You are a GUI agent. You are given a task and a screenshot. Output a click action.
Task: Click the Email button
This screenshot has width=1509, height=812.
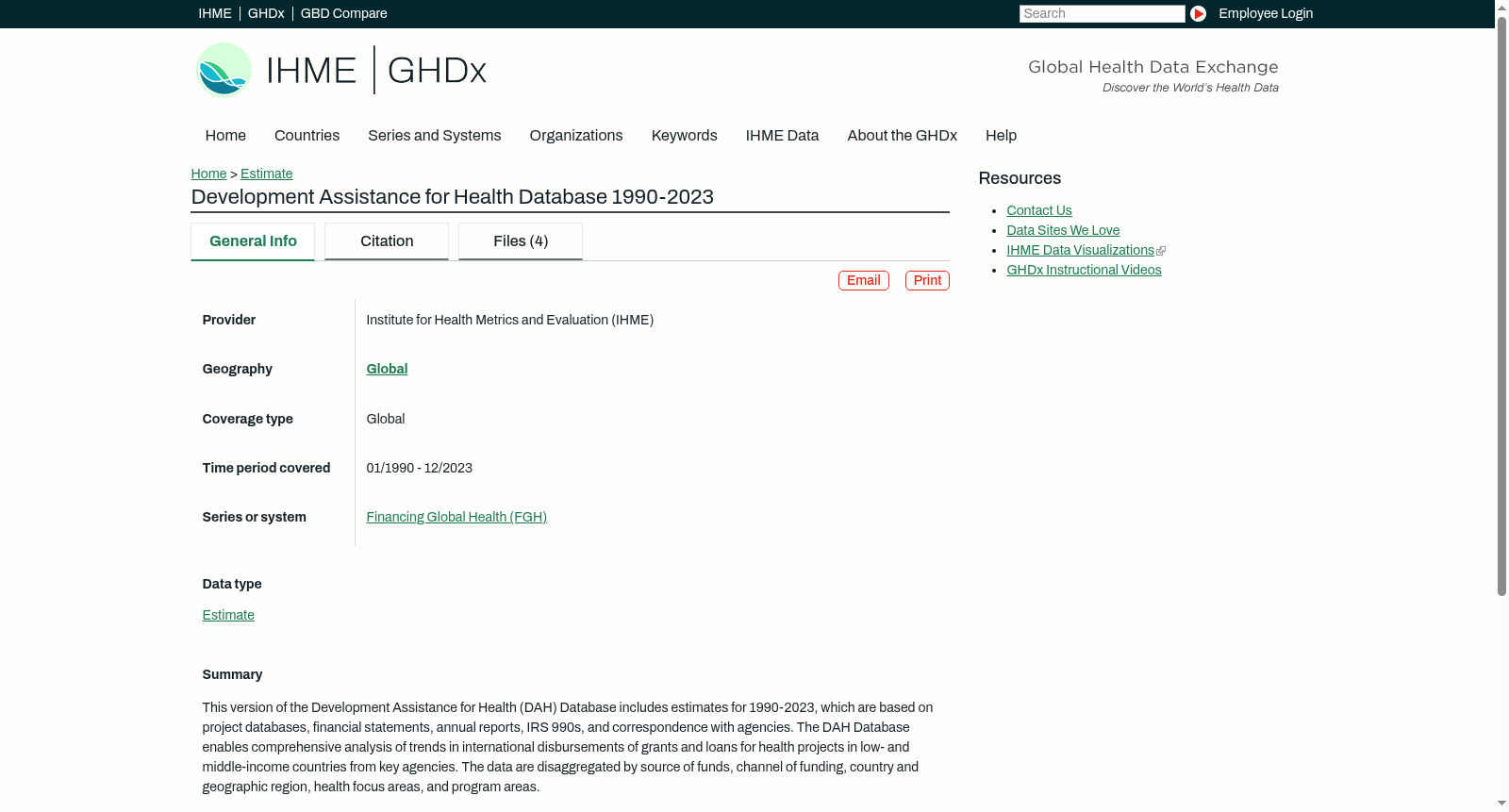[864, 280]
